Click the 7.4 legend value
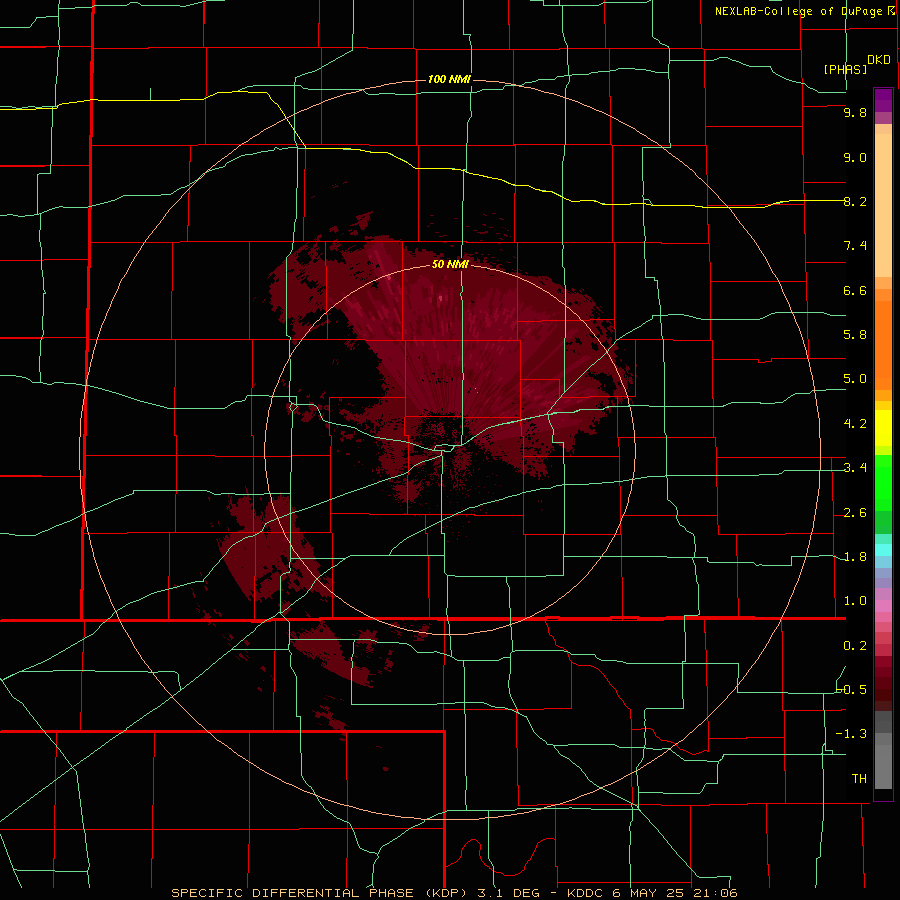The height and width of the screenshot is (900, 900). (x=855, y=246)
